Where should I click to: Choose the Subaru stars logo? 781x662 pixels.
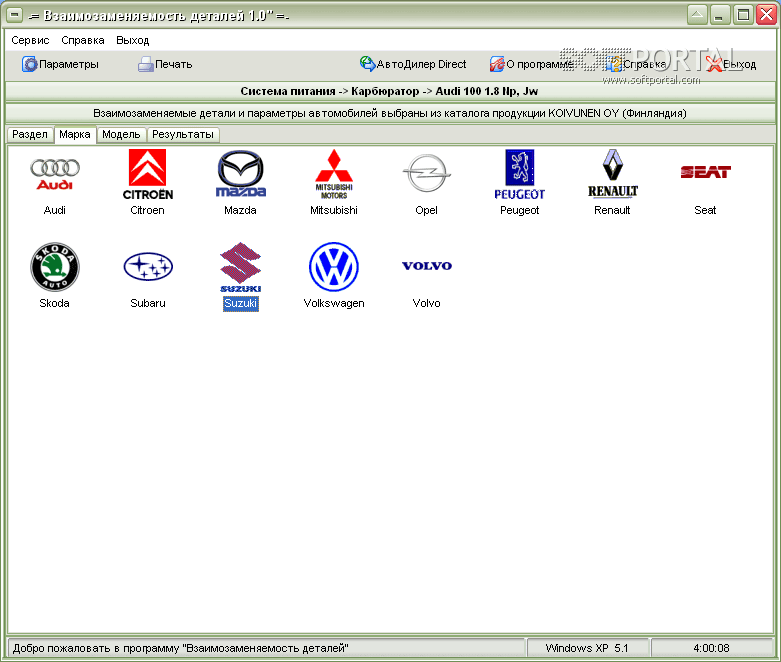pyautogui.click(x=148, y=266)
